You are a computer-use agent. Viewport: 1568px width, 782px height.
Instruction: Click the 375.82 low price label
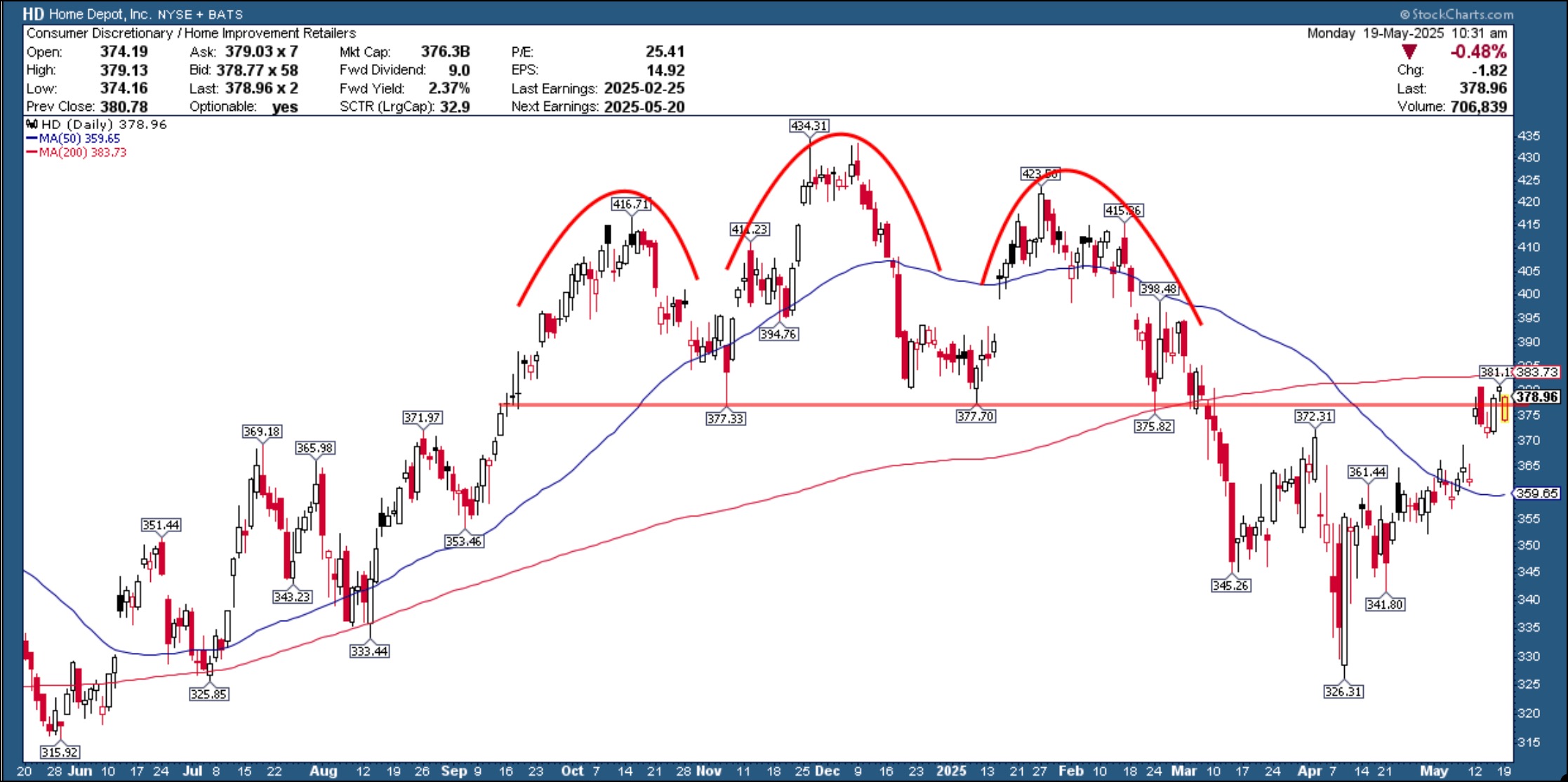tap(1154, 425)
